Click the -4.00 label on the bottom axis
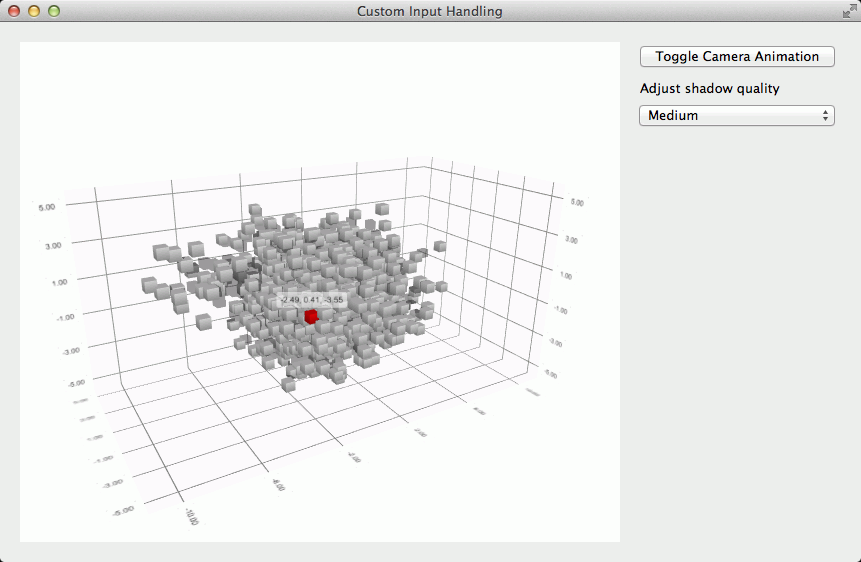The width and height of the screenshot is (861, 562). tap(277, 486)
